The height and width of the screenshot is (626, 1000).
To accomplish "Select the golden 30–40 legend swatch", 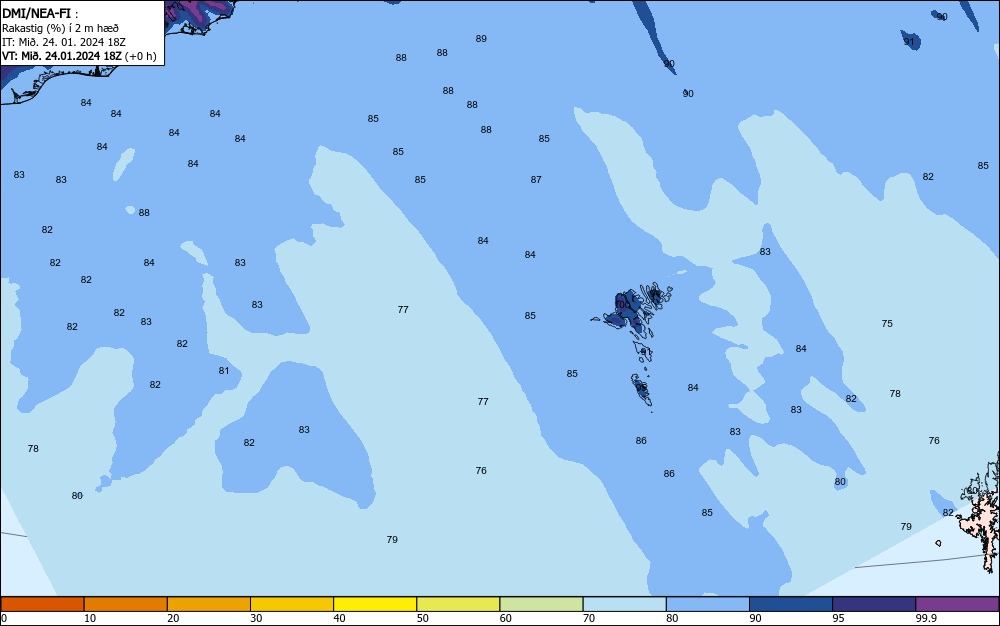I will pyautogui.click(x=292, y=604).
